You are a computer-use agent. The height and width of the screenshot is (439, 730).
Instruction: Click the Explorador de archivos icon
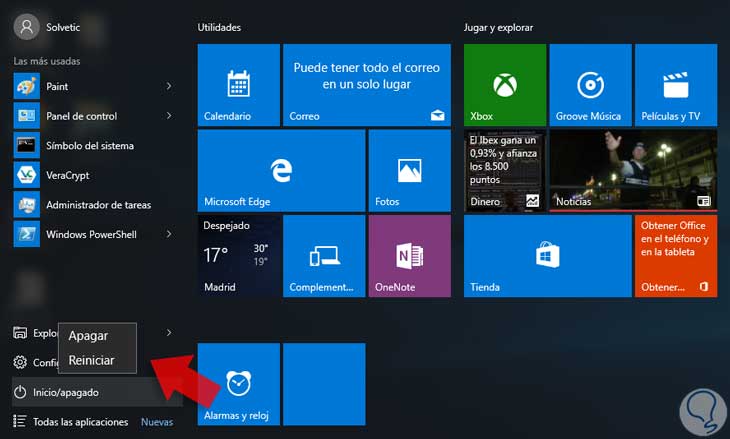(20, 333)
